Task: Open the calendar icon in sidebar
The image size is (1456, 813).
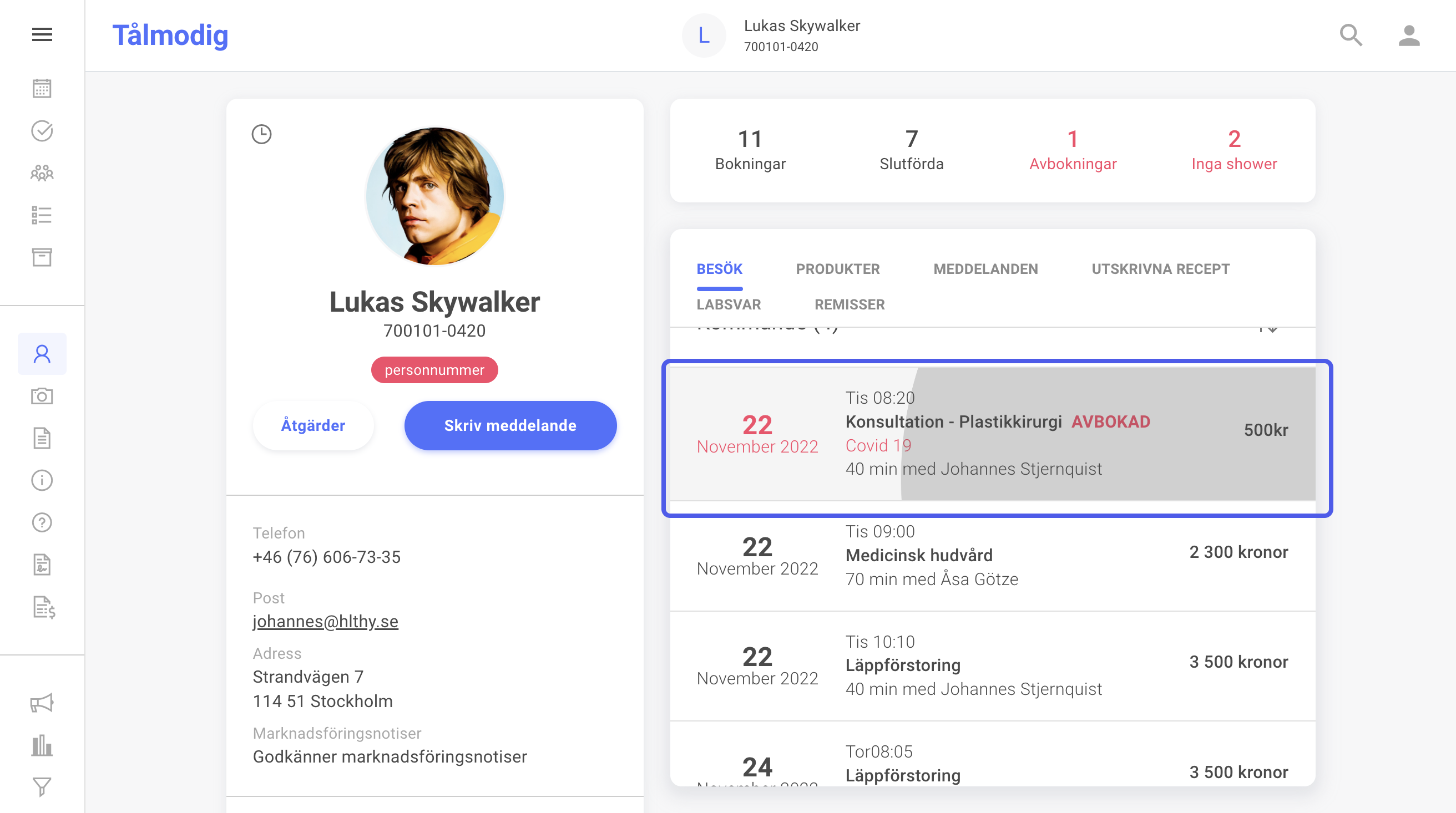Action: pos(42,89)
